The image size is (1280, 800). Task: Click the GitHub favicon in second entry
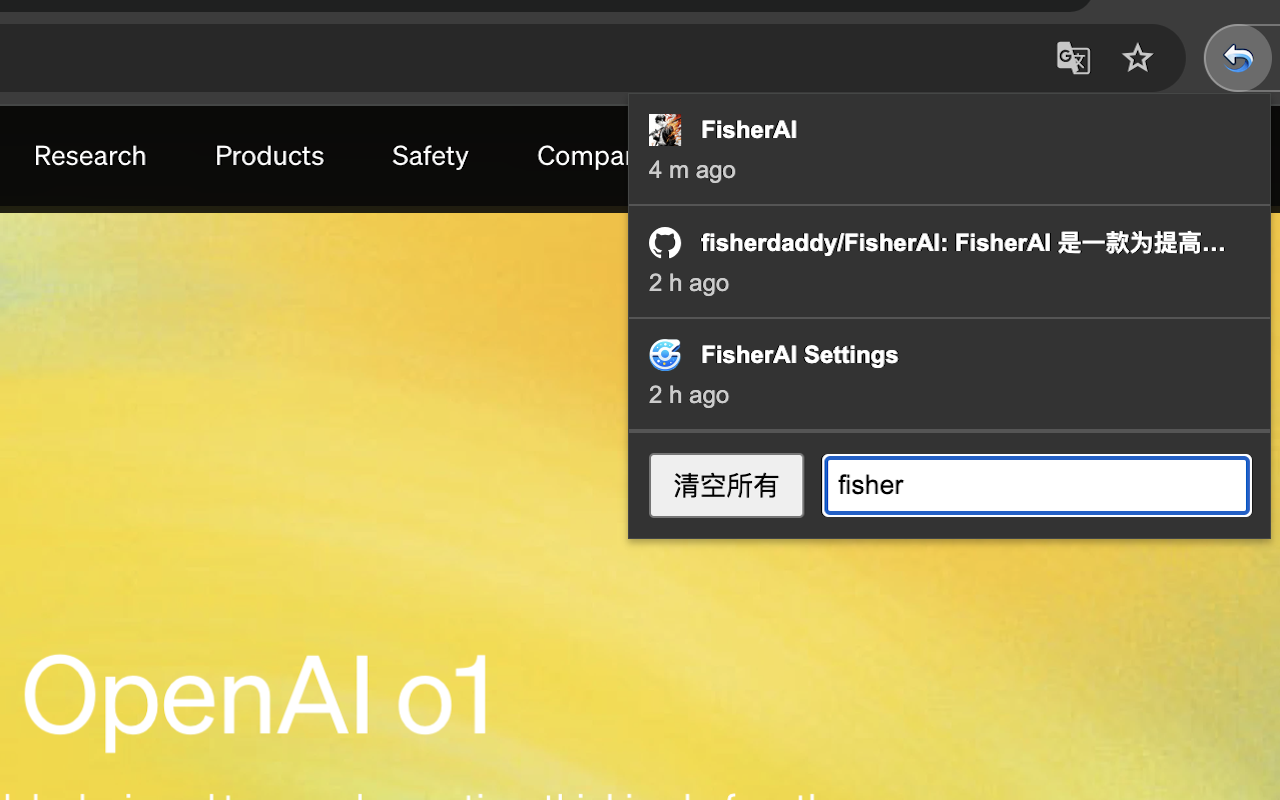point(665,243)
